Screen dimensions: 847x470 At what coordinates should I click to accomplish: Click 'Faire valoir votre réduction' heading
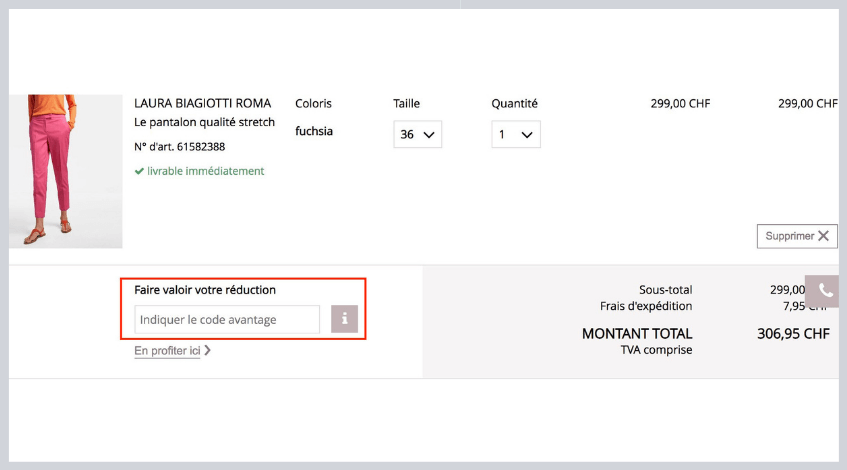(205, 290)
